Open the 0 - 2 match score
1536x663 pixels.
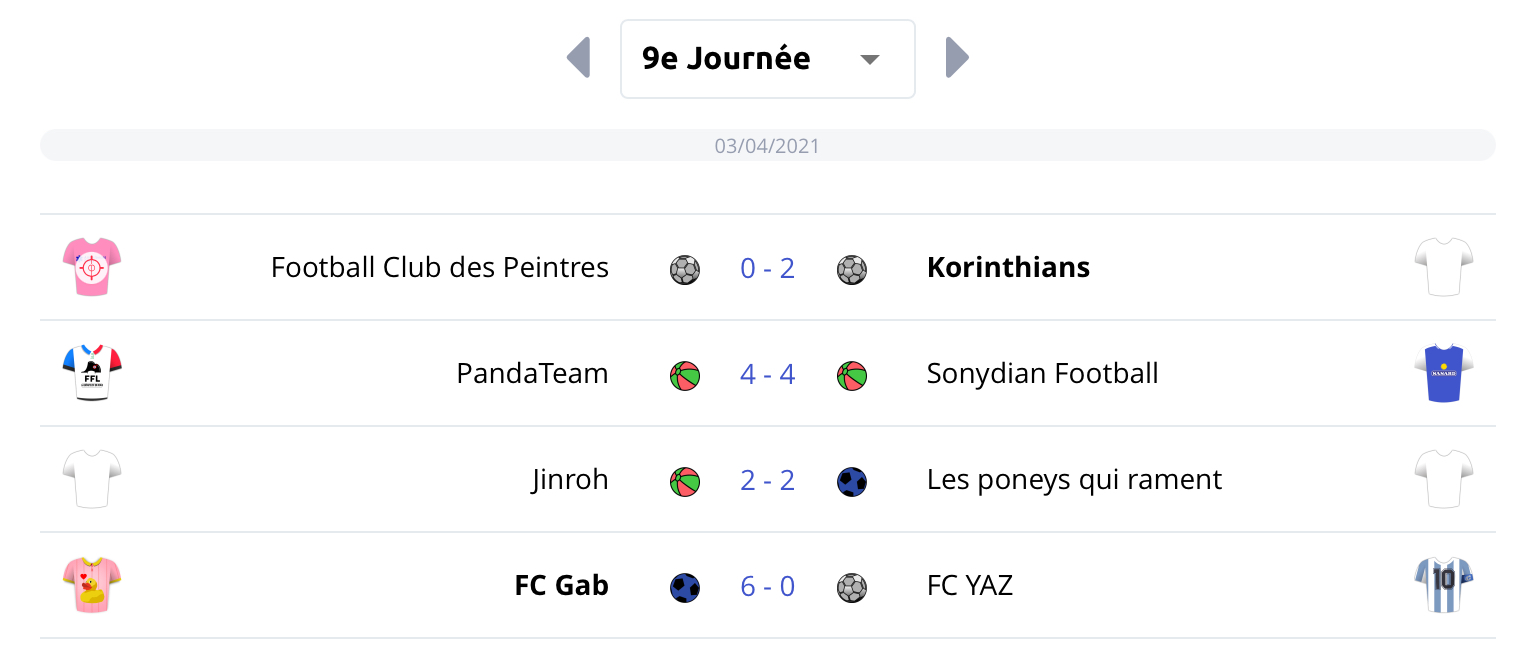click(x=767, y=268)
